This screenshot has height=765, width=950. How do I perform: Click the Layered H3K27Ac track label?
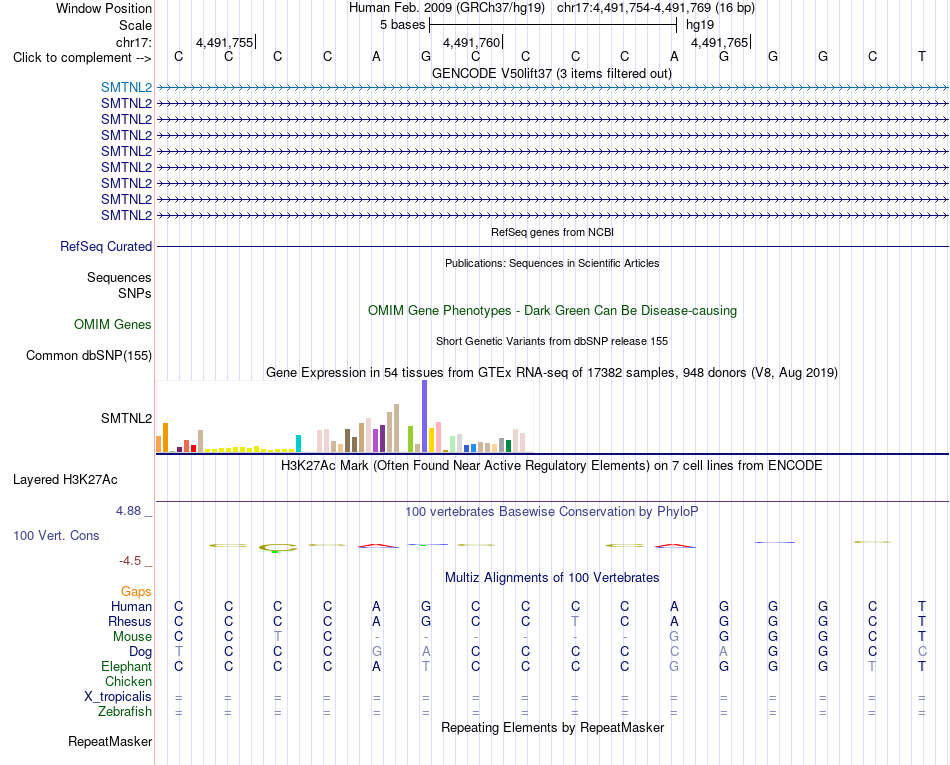tap(65, 480)
